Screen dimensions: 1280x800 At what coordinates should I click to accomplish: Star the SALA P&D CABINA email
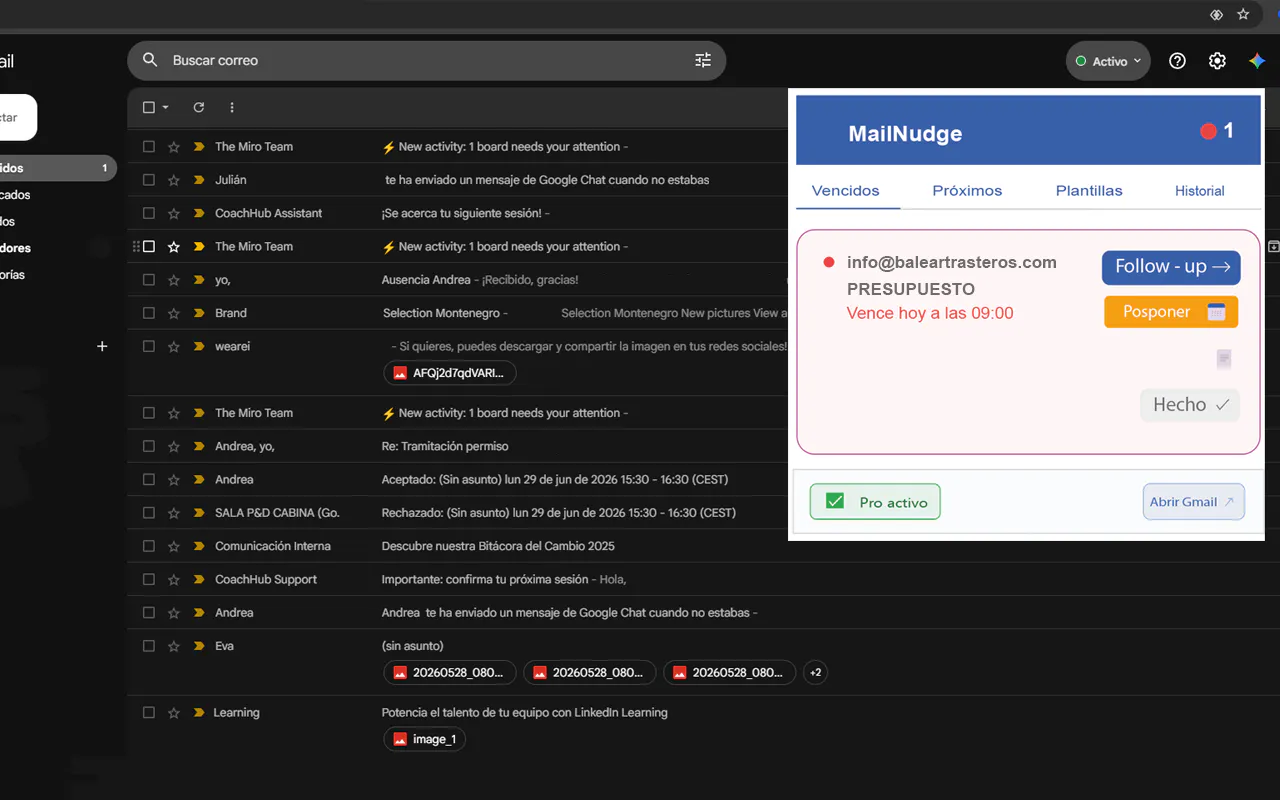pyautogui.click(x=174, y=513)
